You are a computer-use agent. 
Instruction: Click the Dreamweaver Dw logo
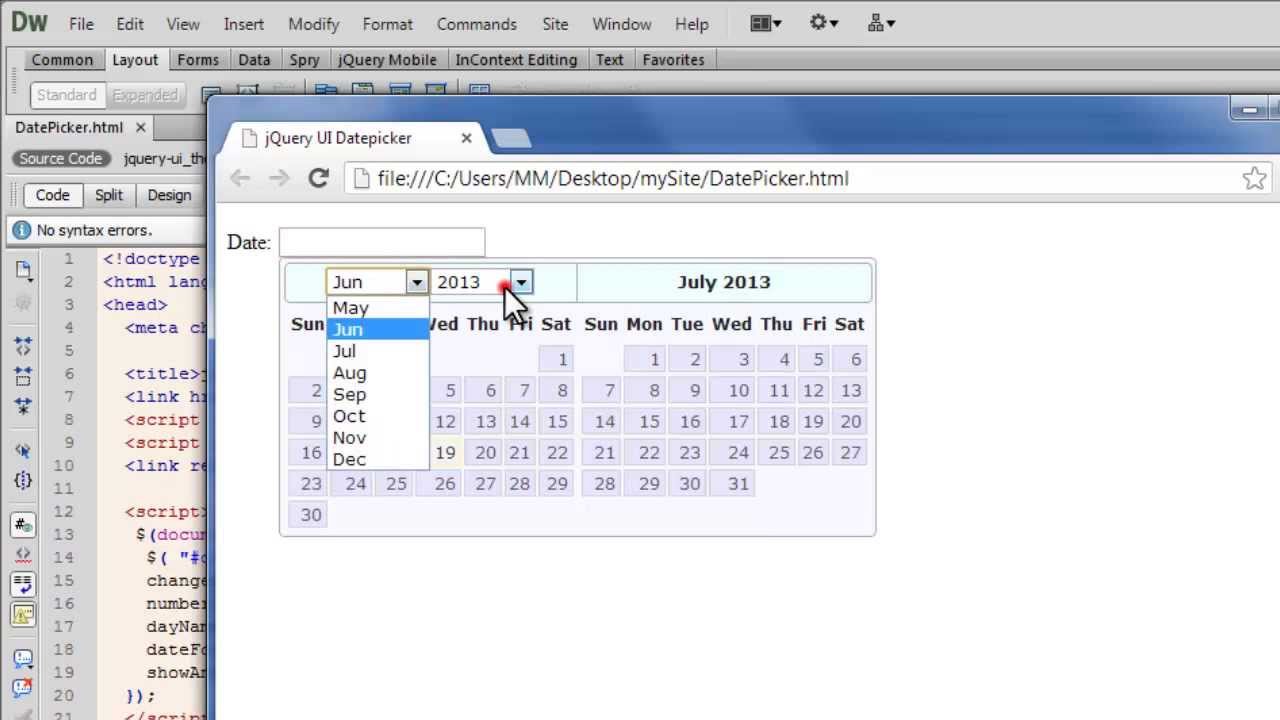[28, 23]
